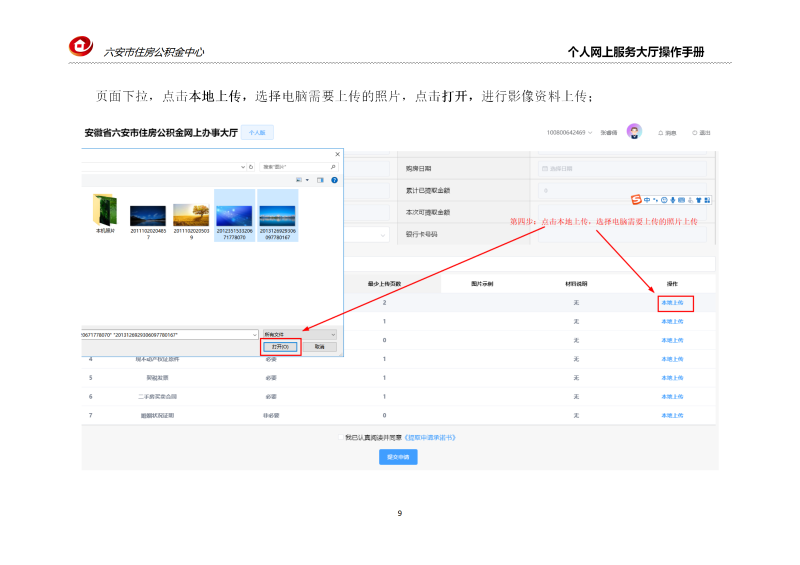Open the Sogou soft keyboard icon
Screen dimensions: 800x565
pos(681,200)
